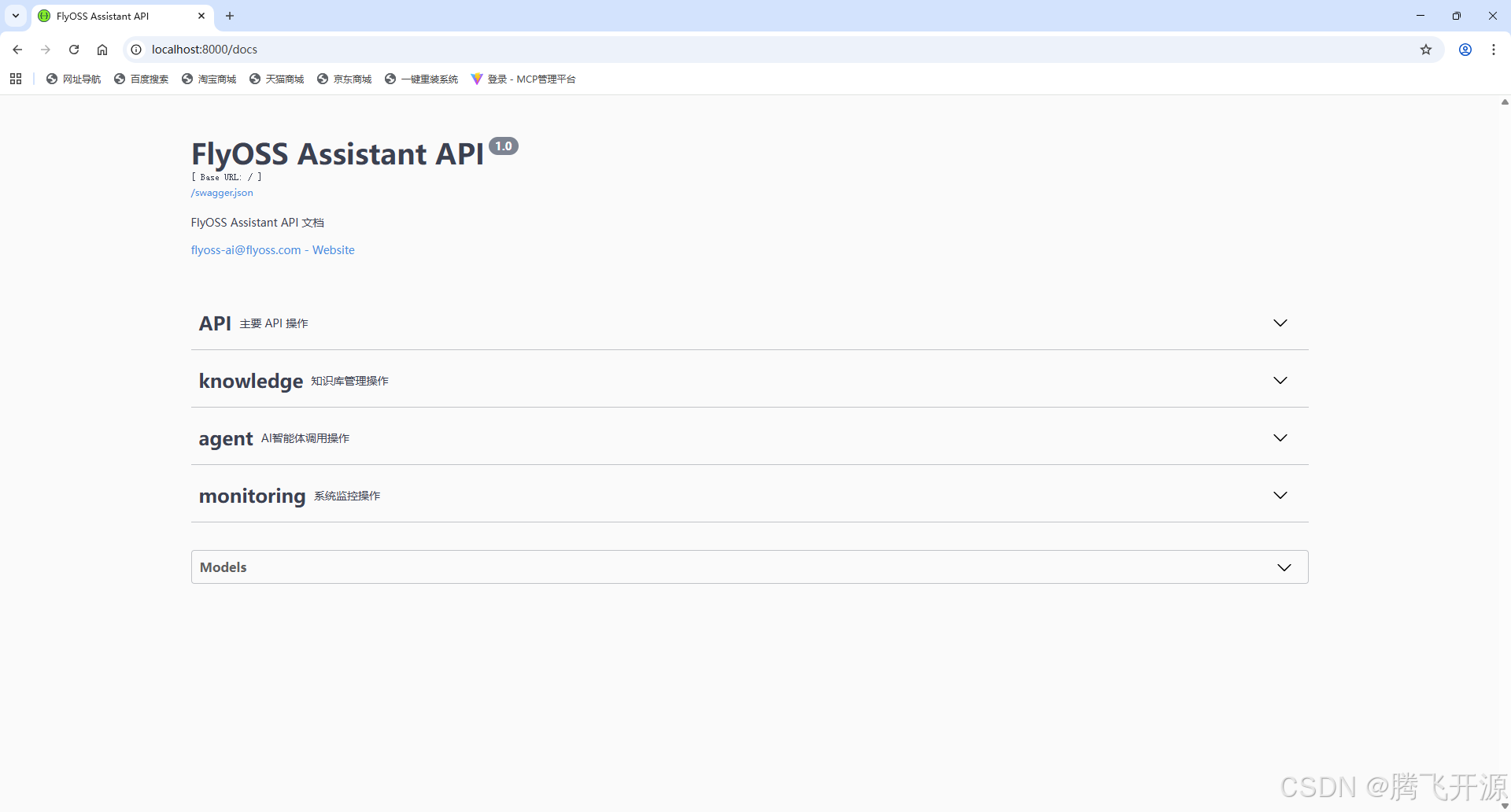Open a new browser tab
This screenshot has height=812, width=1511.
point(230,16)
